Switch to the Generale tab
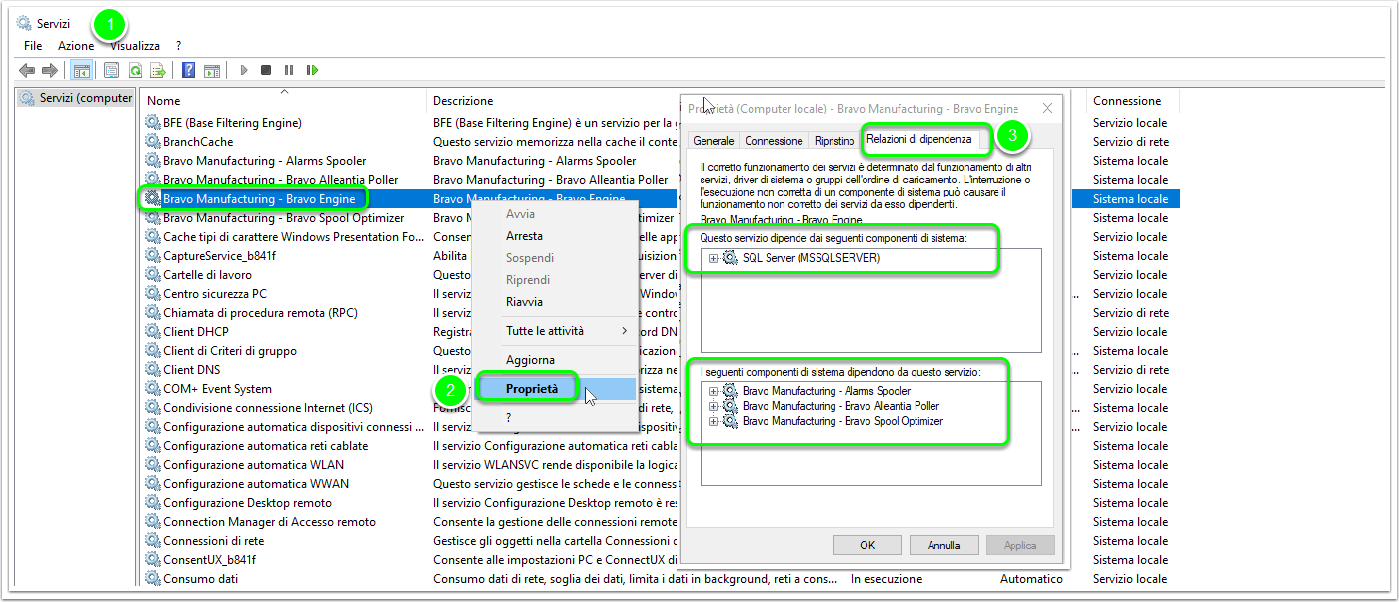The image size is (1399, 602). (x=714, y=141)
